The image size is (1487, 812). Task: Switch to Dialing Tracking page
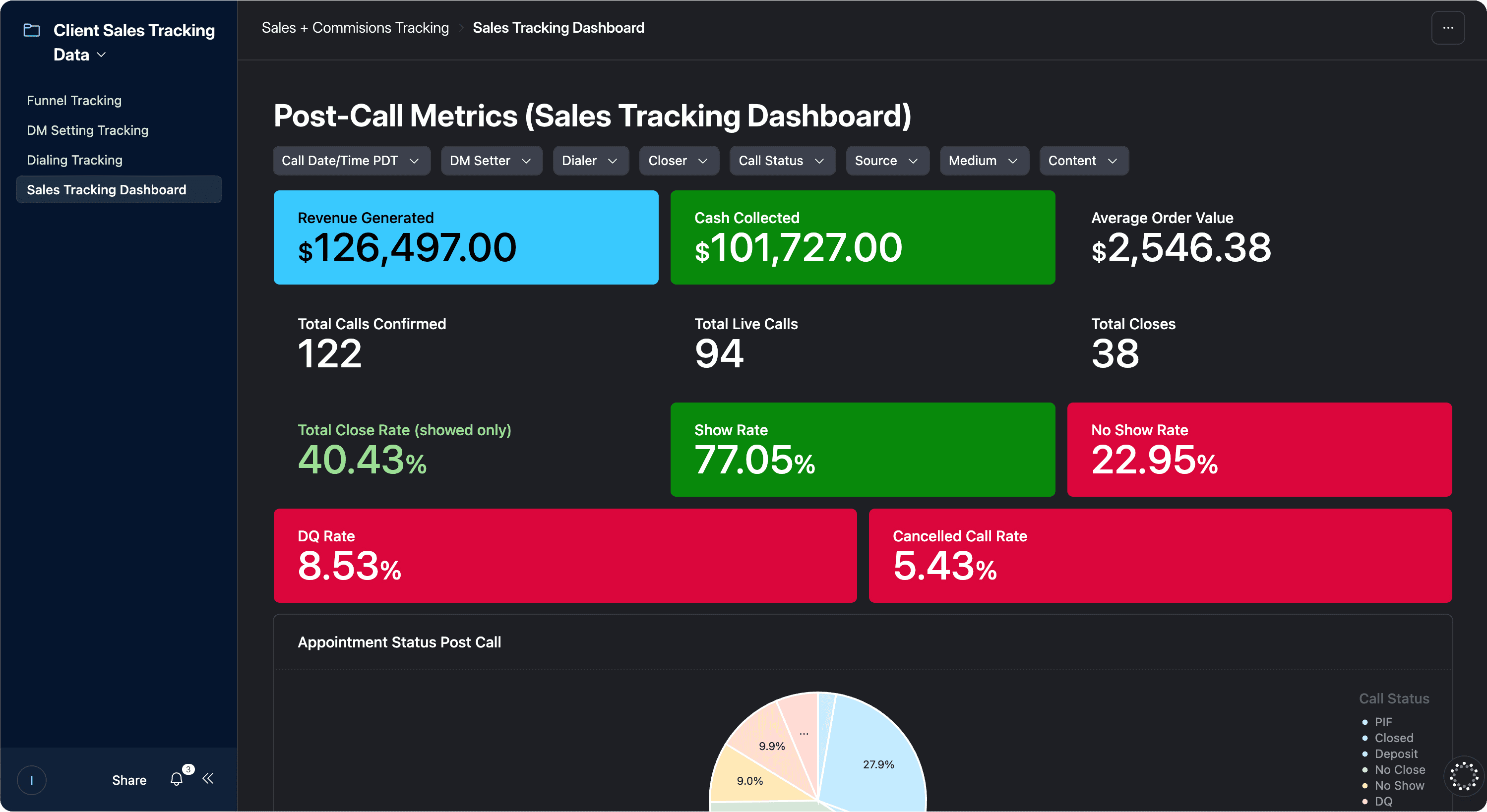click(x=74, y=160)
